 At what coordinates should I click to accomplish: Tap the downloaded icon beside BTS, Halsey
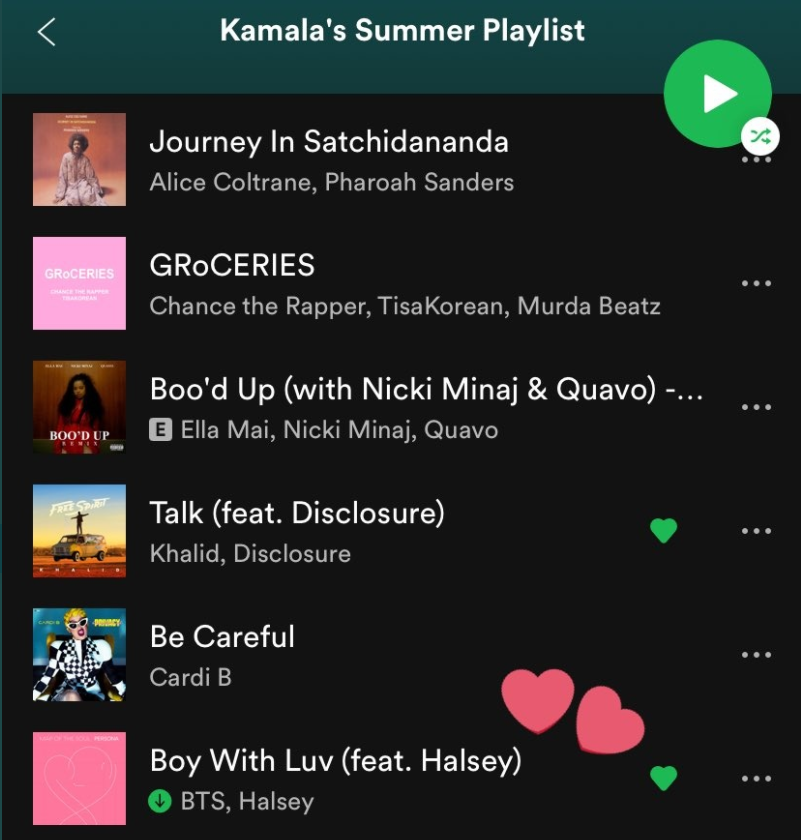tap(160, 801)
